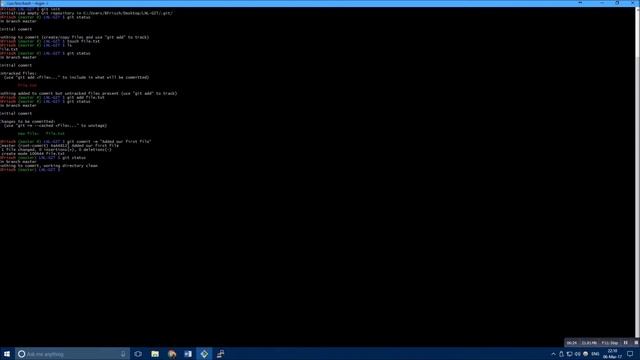Open the Word taskbar icon
Viewport: 640px width, 360px height.
tap(188, 354)
